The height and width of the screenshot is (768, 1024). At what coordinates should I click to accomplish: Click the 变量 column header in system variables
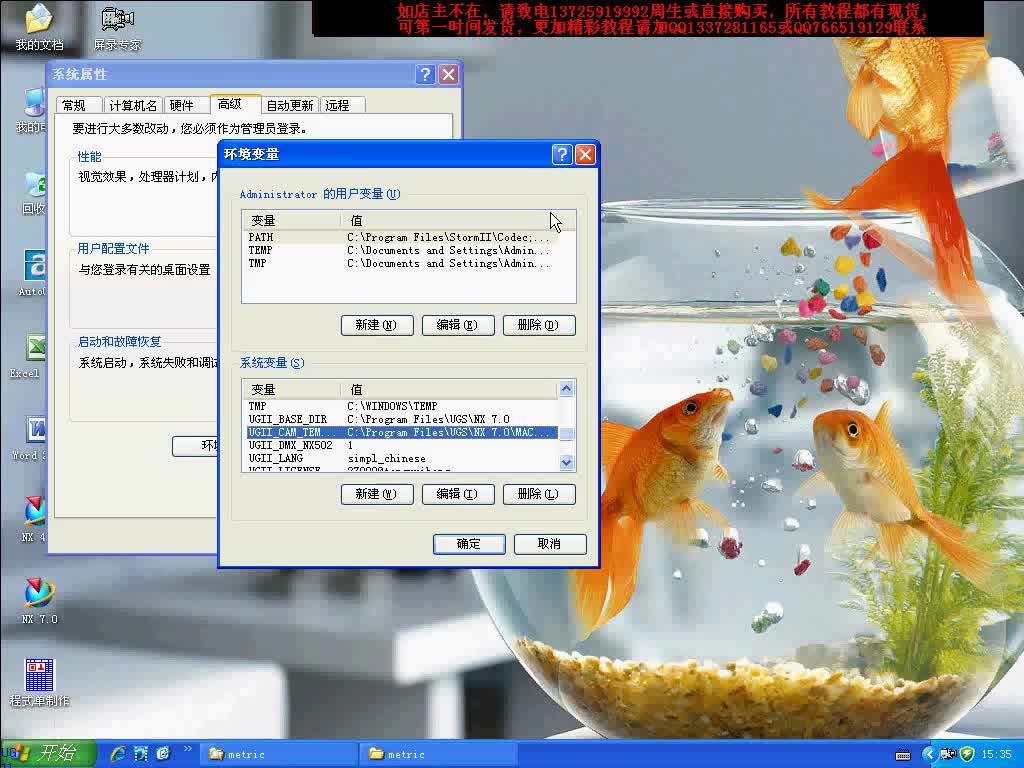[x=292, y=390]
